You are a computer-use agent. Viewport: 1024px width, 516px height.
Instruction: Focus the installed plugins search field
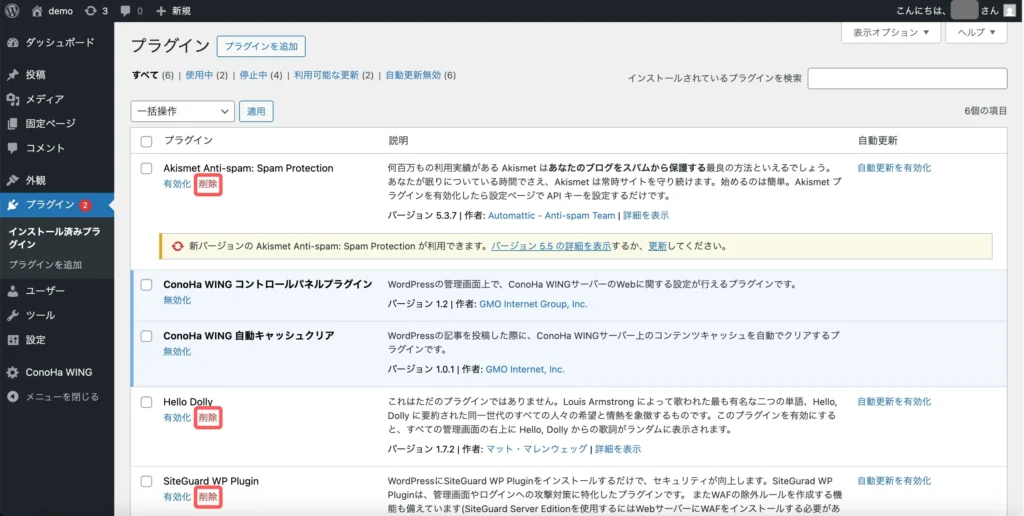907,78
